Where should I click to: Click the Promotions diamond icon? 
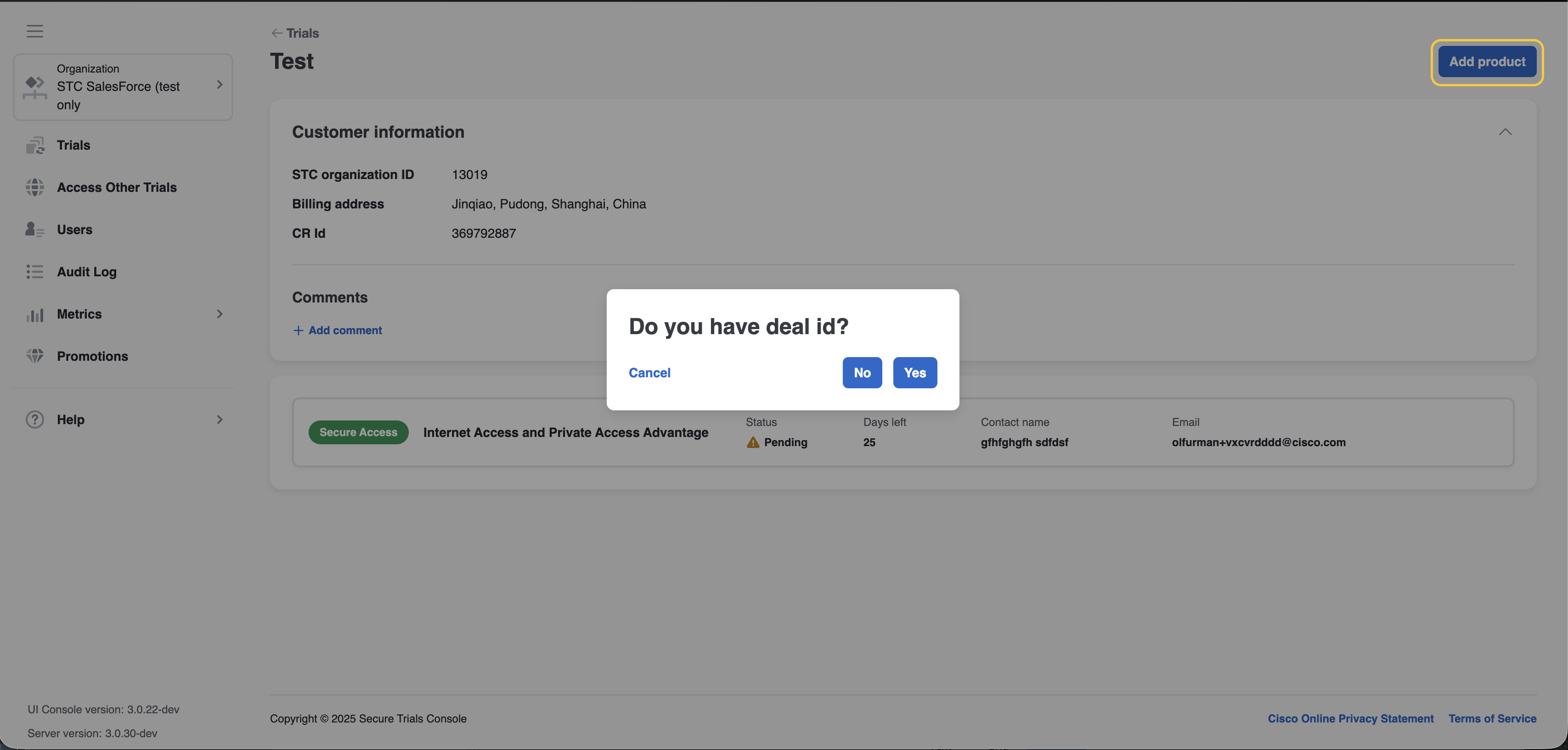tap(35, 357)
